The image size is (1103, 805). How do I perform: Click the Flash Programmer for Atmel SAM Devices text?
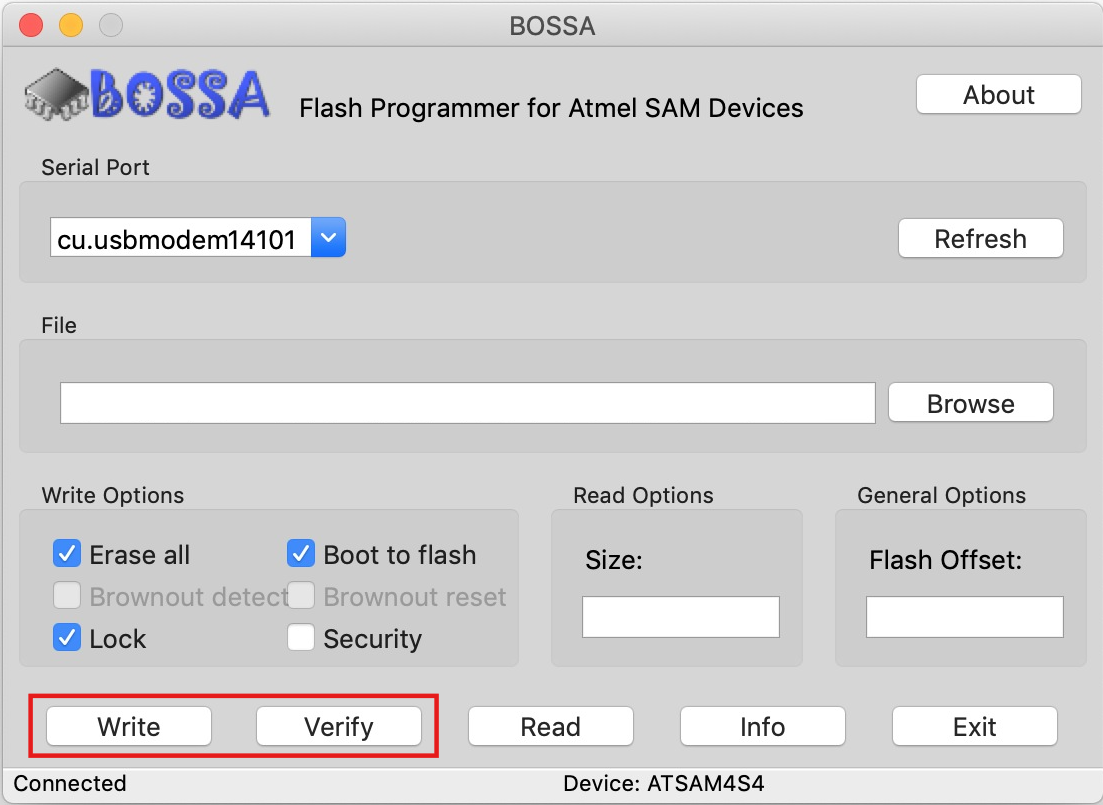pyautogui.click(x=551, y=108)
